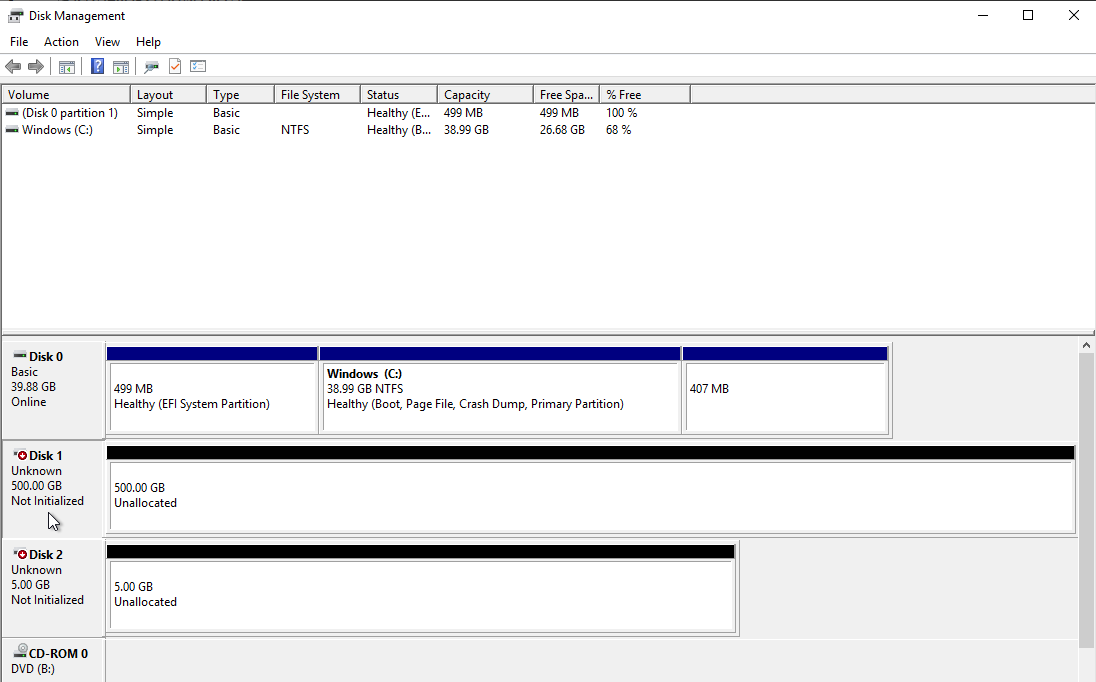This screenshot has height=682, width=1096.
Task: Close the Disk Management window
Action: click(1074, 15)
